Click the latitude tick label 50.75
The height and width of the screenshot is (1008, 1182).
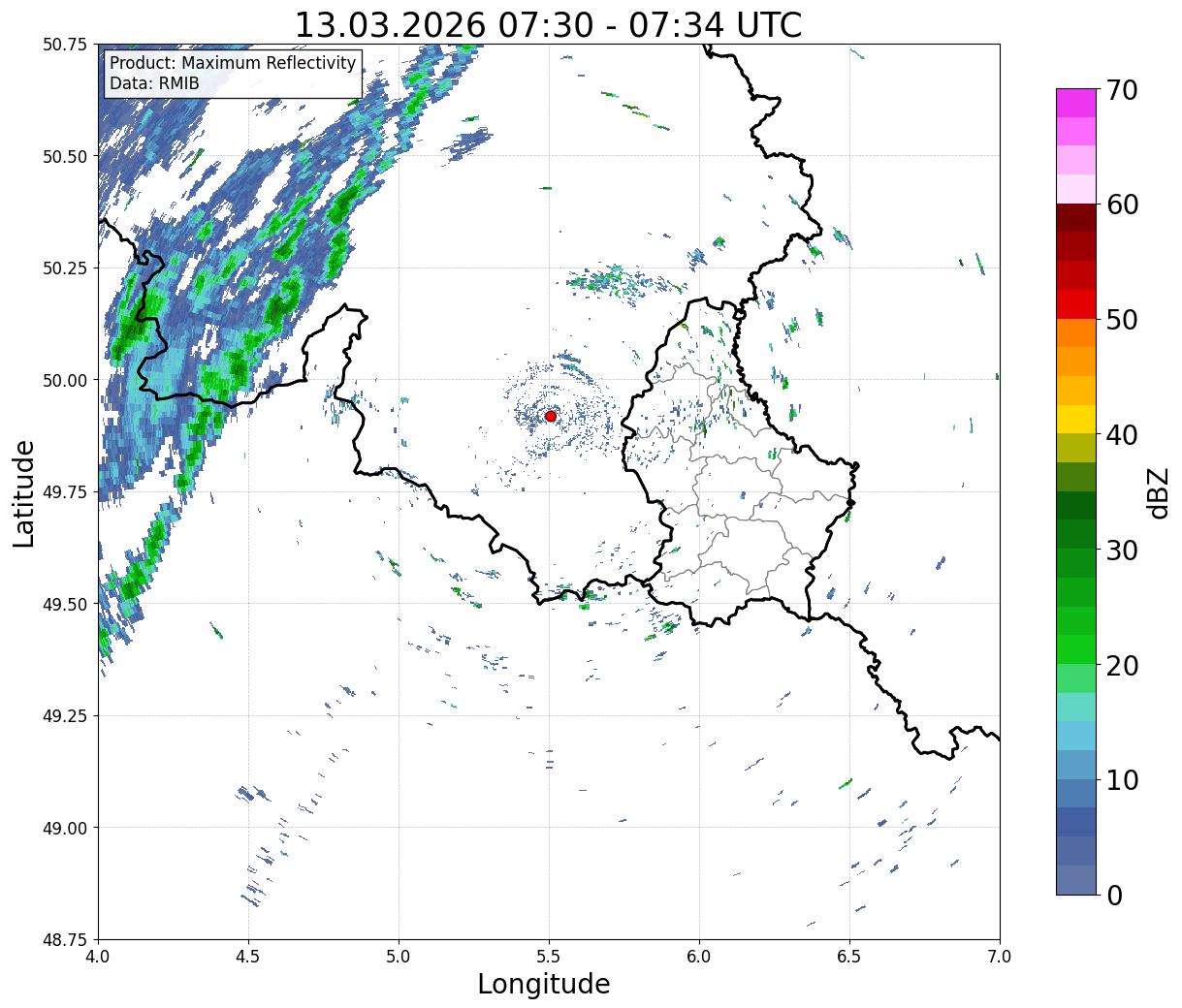[65, 45]
